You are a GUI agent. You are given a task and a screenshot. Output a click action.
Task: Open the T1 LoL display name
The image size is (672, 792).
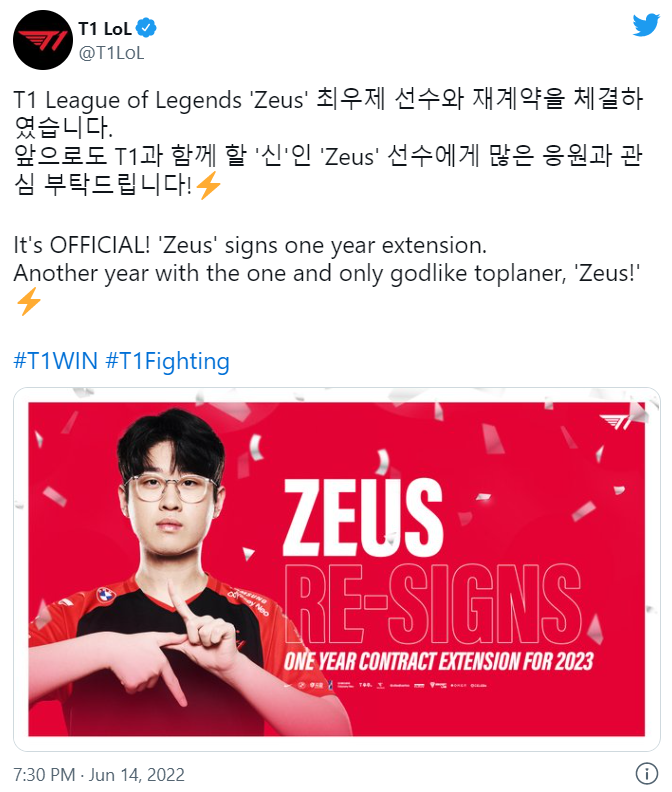click(x=105, y=29)
